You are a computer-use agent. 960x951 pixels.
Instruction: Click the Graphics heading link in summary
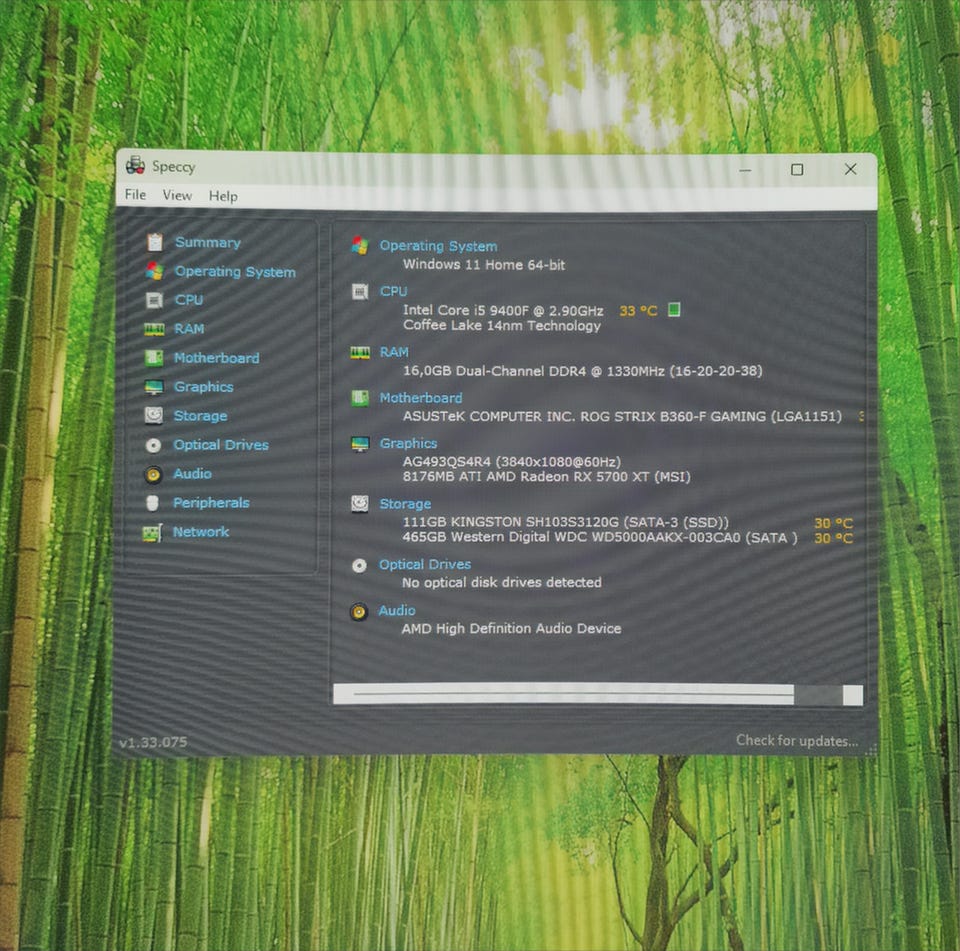pos(408,443)
